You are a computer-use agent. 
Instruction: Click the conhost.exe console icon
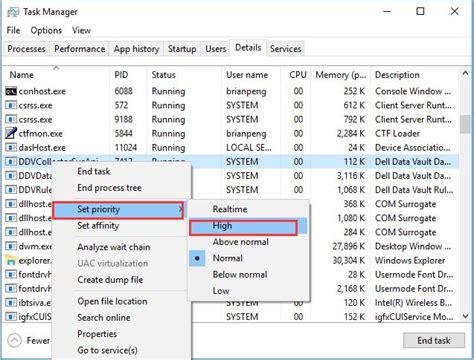click(x=11, y=91)
